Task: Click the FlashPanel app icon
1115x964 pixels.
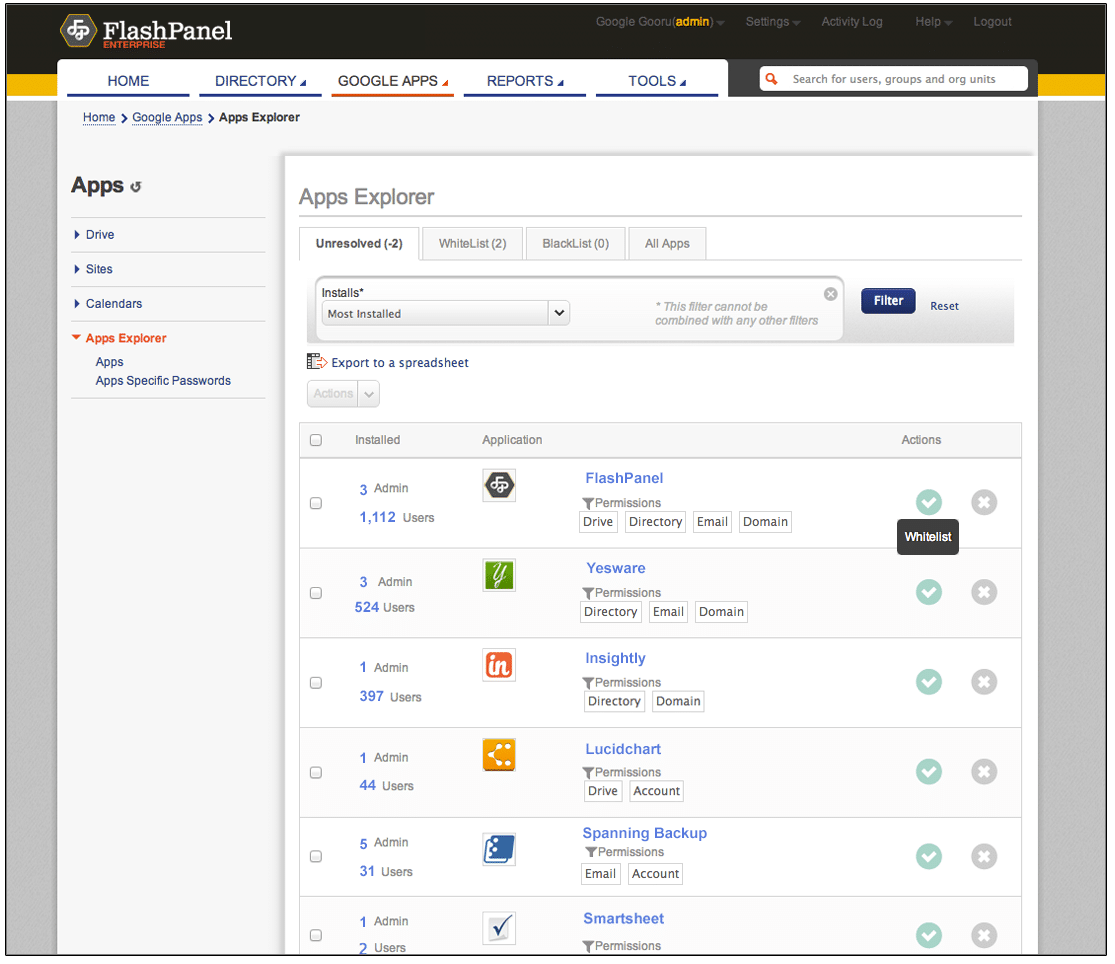Action: point(499,486)
